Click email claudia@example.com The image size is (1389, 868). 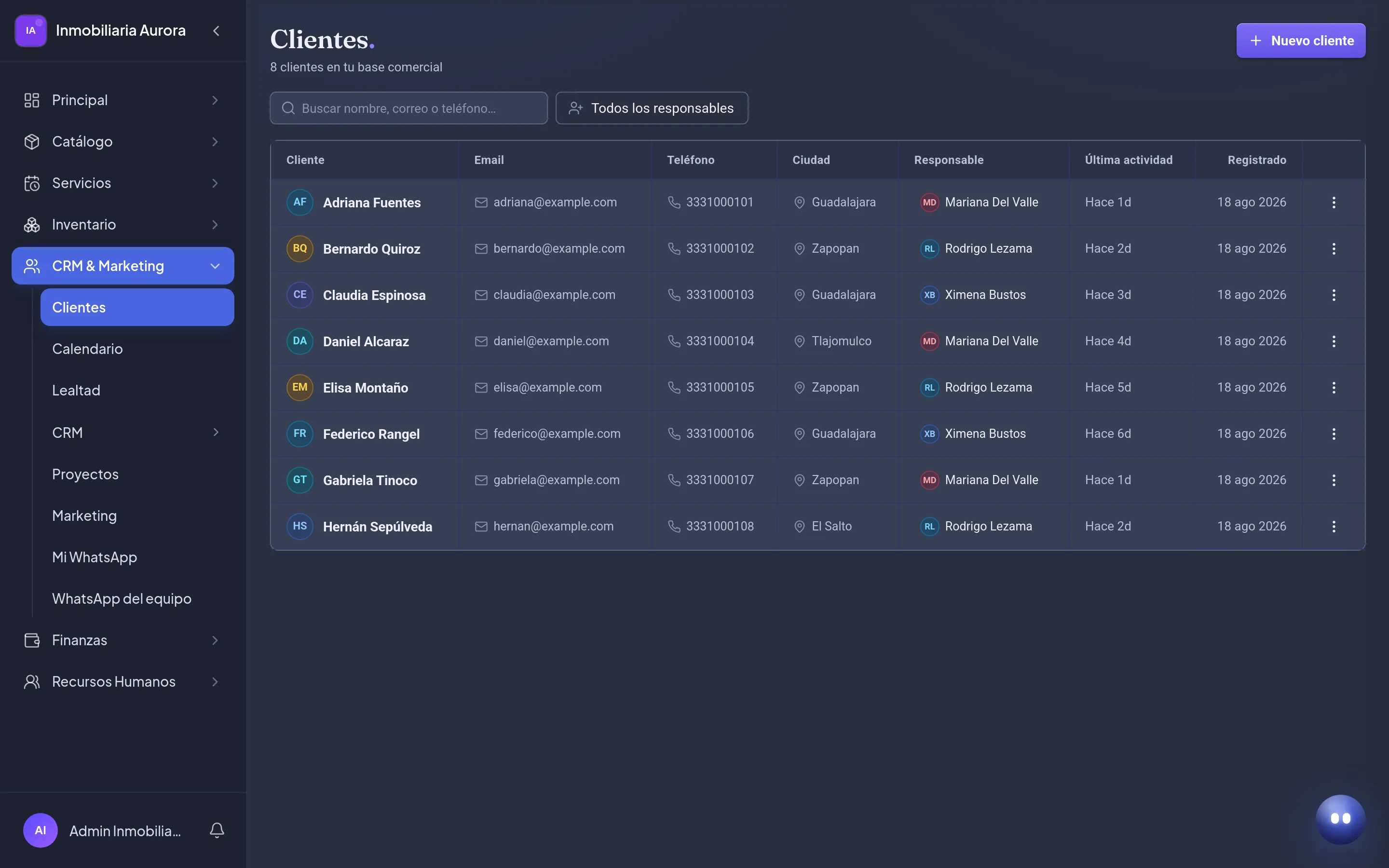[554, 295]
